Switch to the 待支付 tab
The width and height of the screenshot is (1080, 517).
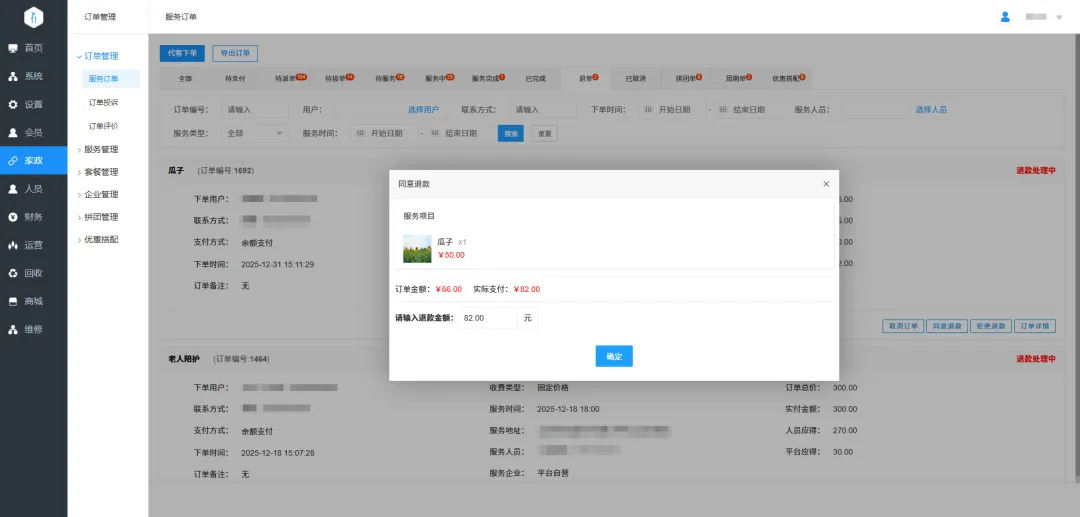point(235,78)
